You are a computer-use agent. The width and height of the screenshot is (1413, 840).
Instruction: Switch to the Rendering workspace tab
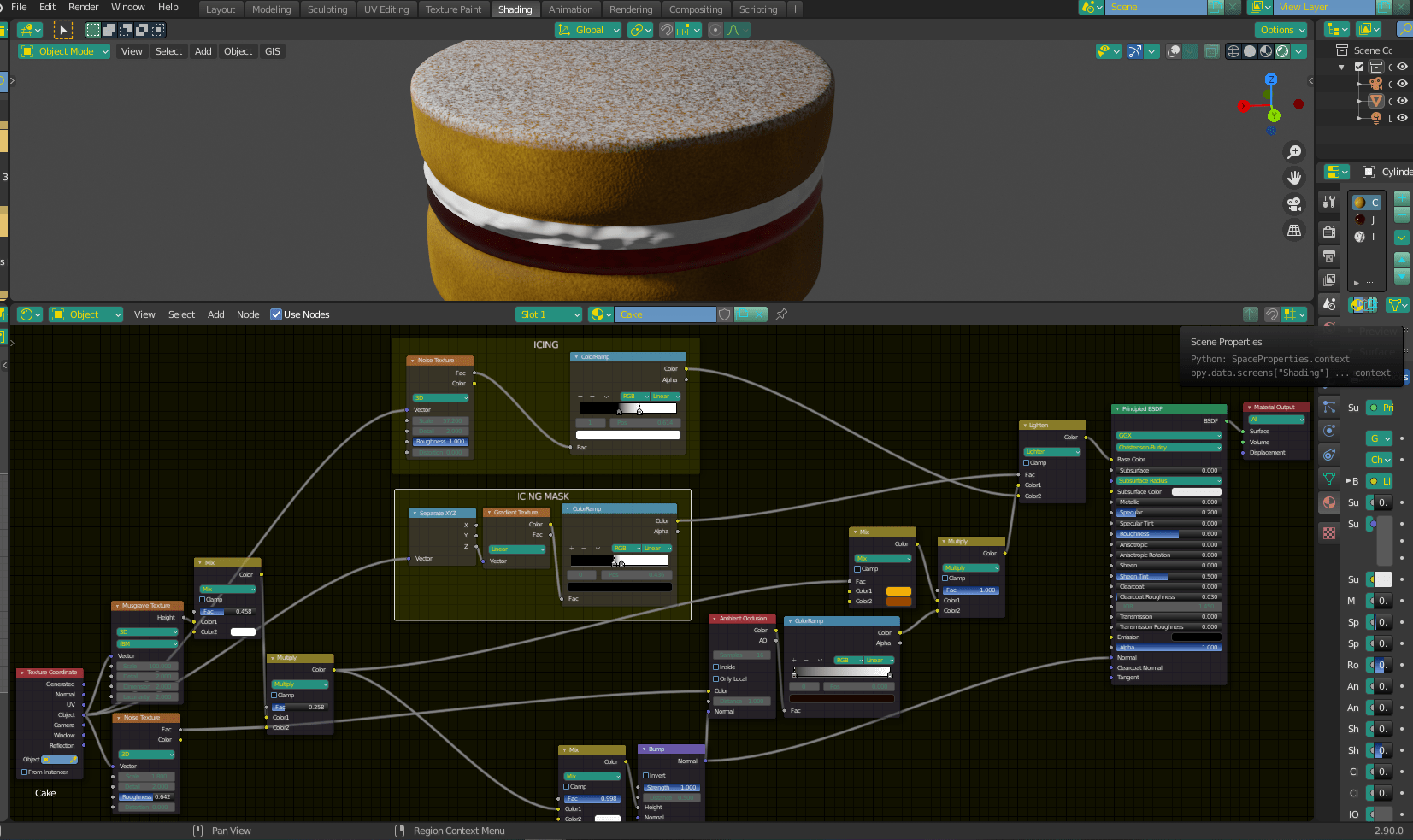pyautogui.click(x=632, y=9)
